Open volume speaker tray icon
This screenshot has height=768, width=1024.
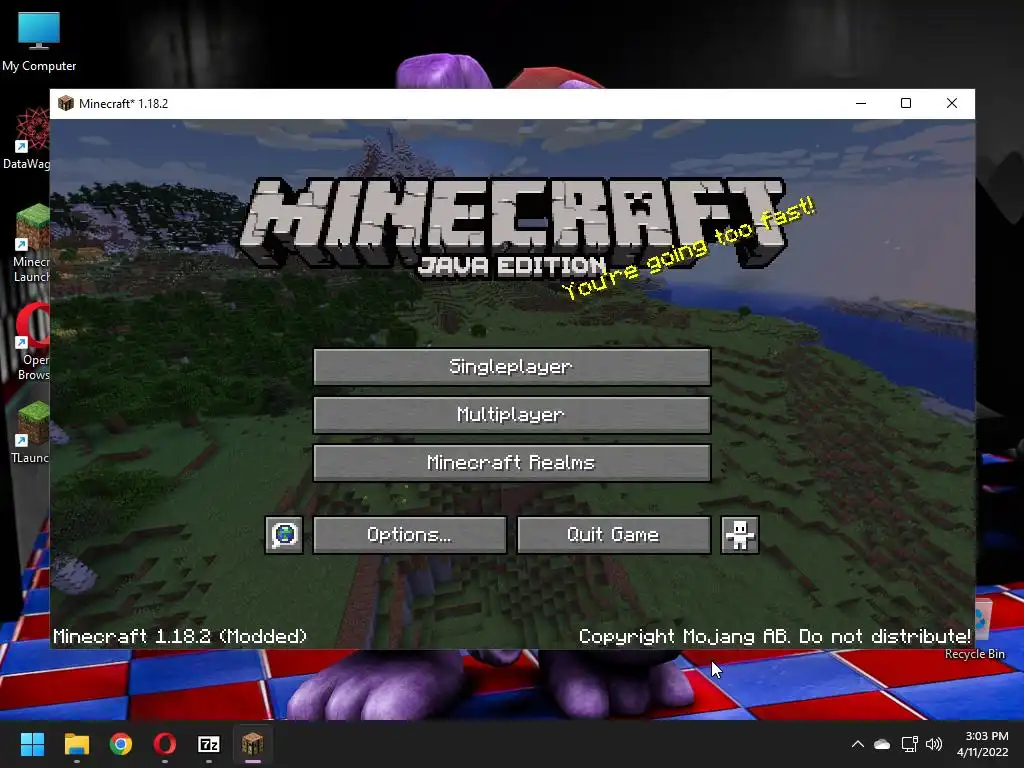click(934, 744)
